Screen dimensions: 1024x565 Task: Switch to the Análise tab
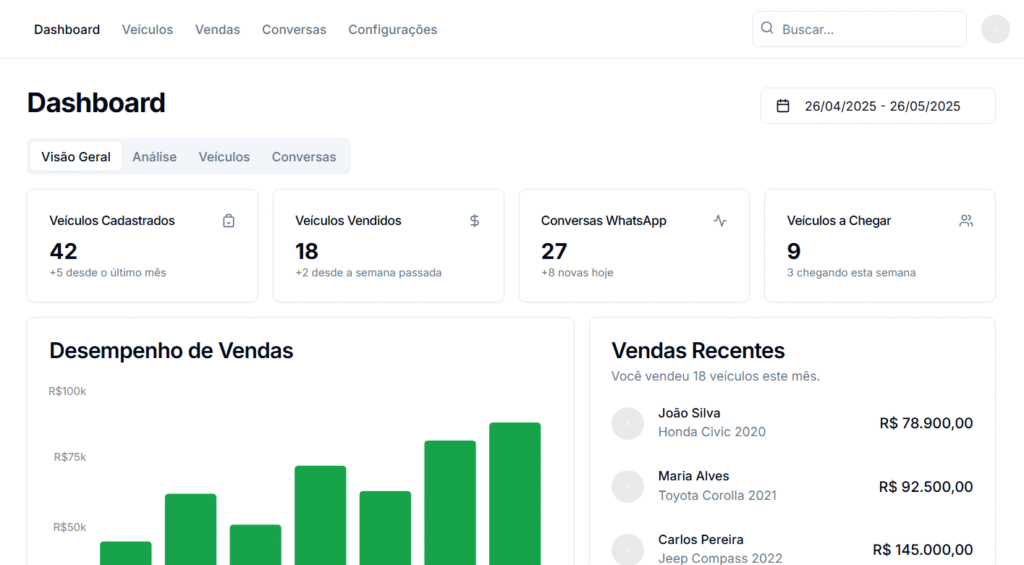[x=154, y=157]
